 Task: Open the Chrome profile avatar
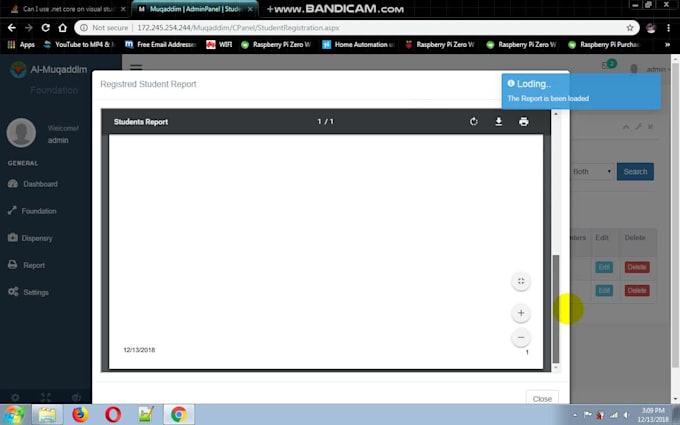coord(651,28)
